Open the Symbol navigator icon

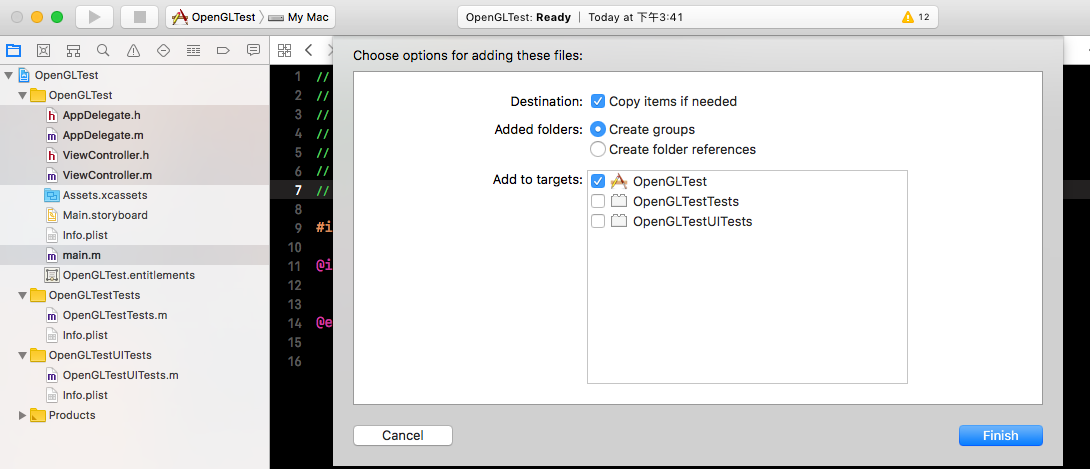tap(73, 50)
